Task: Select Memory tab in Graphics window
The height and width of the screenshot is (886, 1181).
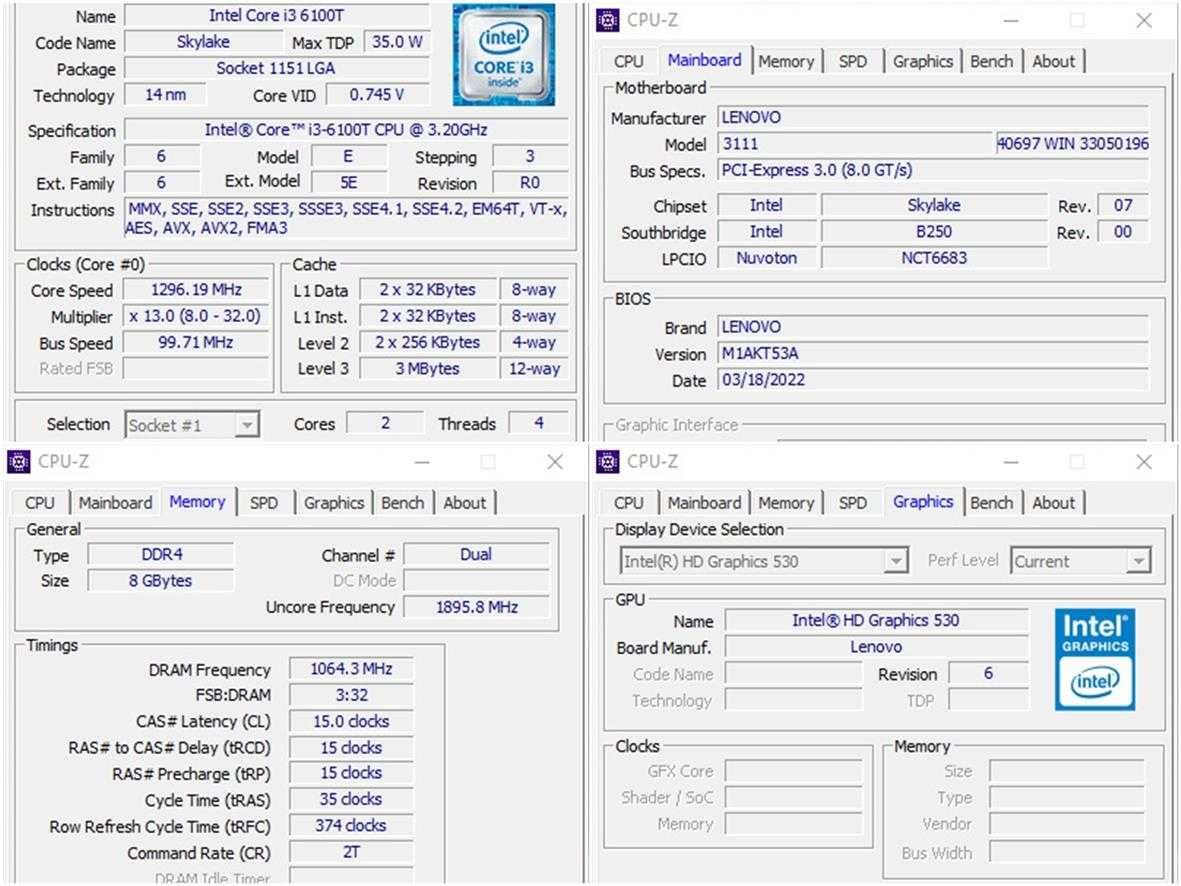Action: tap(786, 503)
